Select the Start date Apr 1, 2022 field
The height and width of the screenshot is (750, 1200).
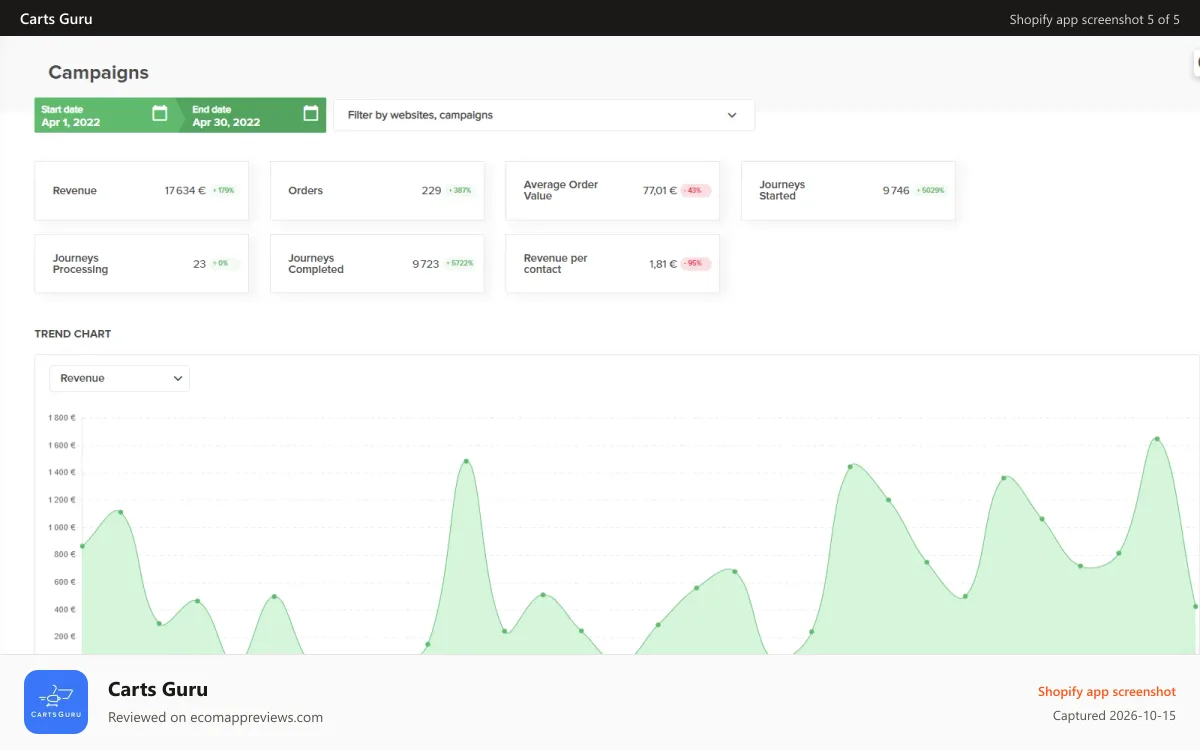tap(106, 115)
